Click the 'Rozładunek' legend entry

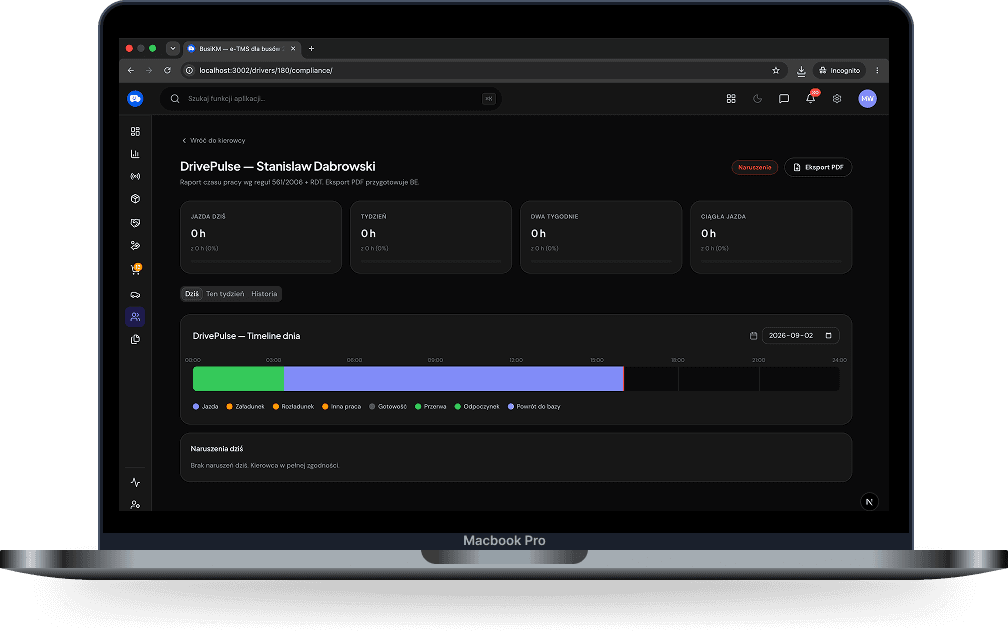293,406
